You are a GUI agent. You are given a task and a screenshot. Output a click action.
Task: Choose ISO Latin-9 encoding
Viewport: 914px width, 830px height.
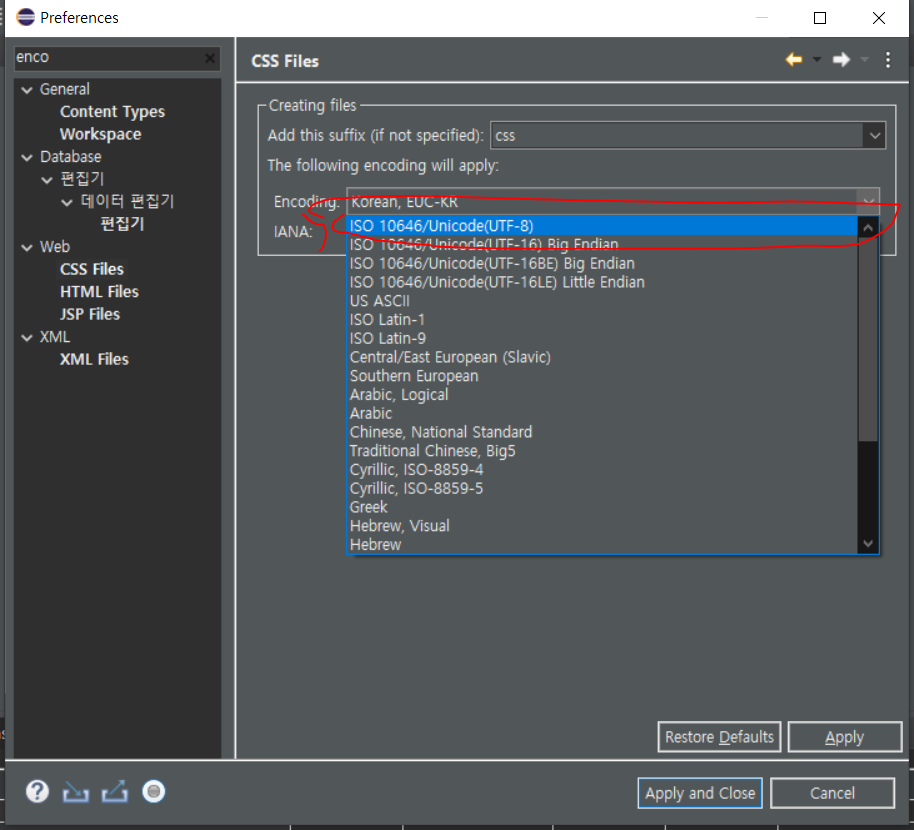click(602, 338)
